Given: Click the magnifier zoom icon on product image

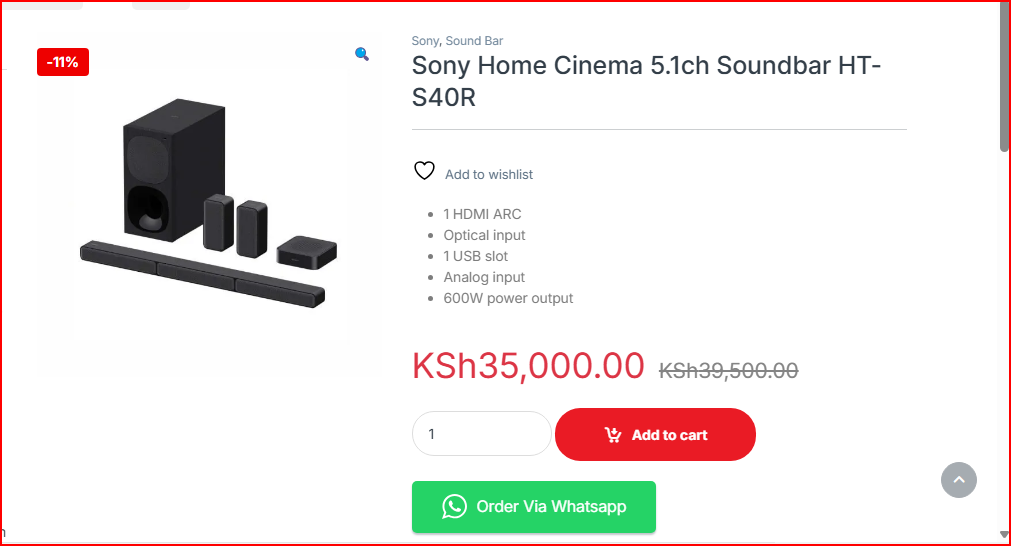Looking at the screenshot, I should click(362, 54).
